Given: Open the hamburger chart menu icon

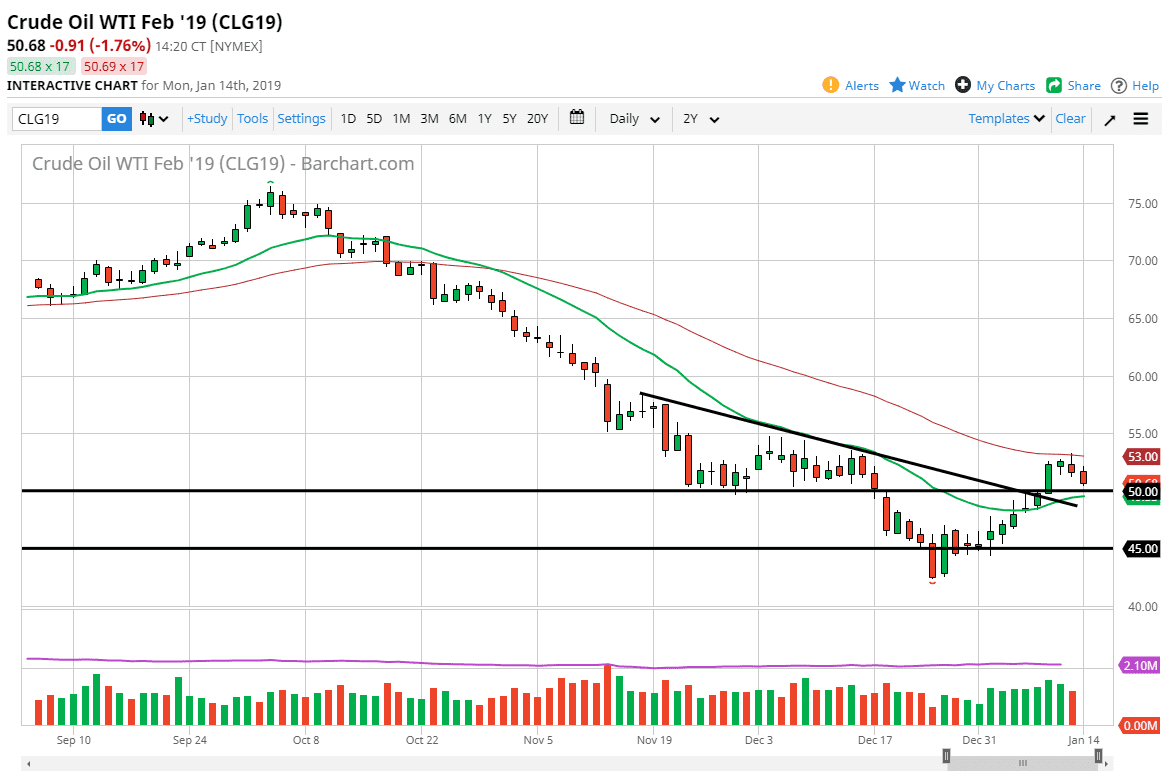Looking at the screenshot, I should point(1141,118).
